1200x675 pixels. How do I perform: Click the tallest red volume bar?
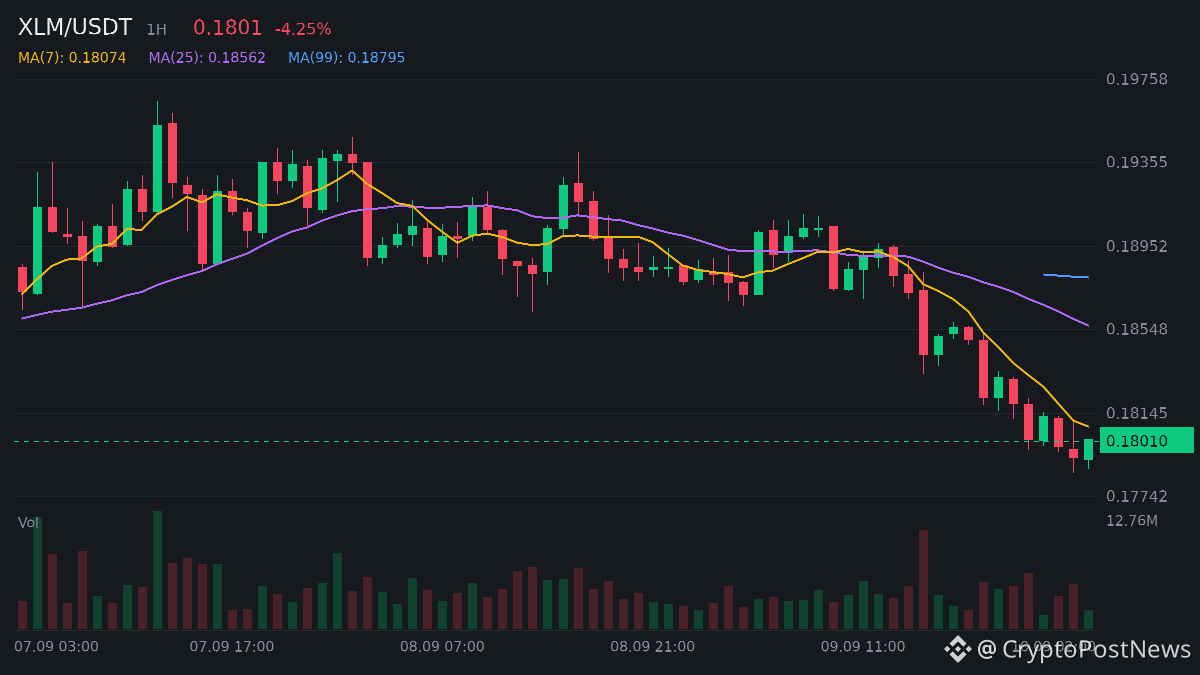click(x=923, y=579)
